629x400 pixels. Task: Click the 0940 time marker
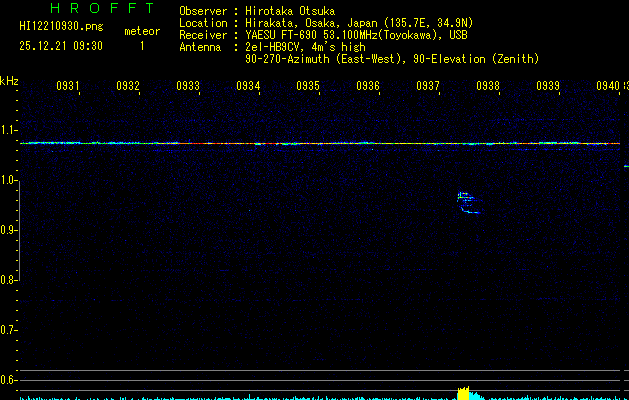[607, 86]
